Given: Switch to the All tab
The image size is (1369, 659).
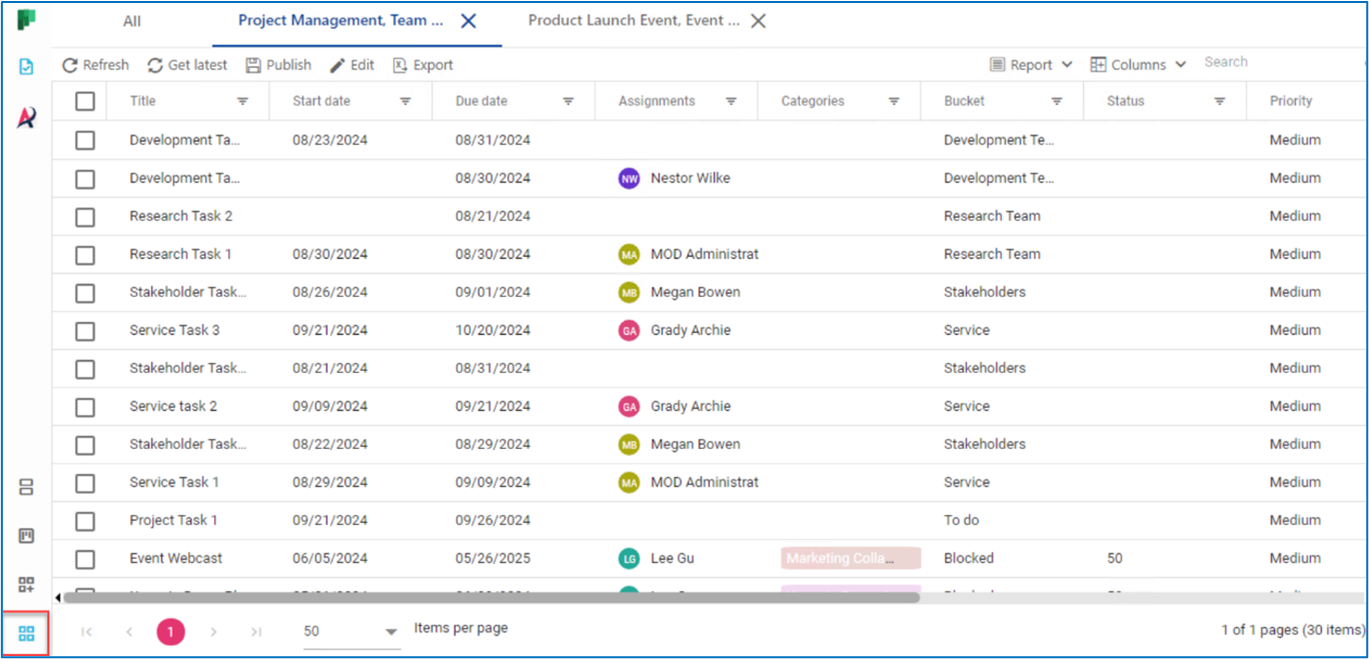Looking at the screenshot, I should point(131,20).
